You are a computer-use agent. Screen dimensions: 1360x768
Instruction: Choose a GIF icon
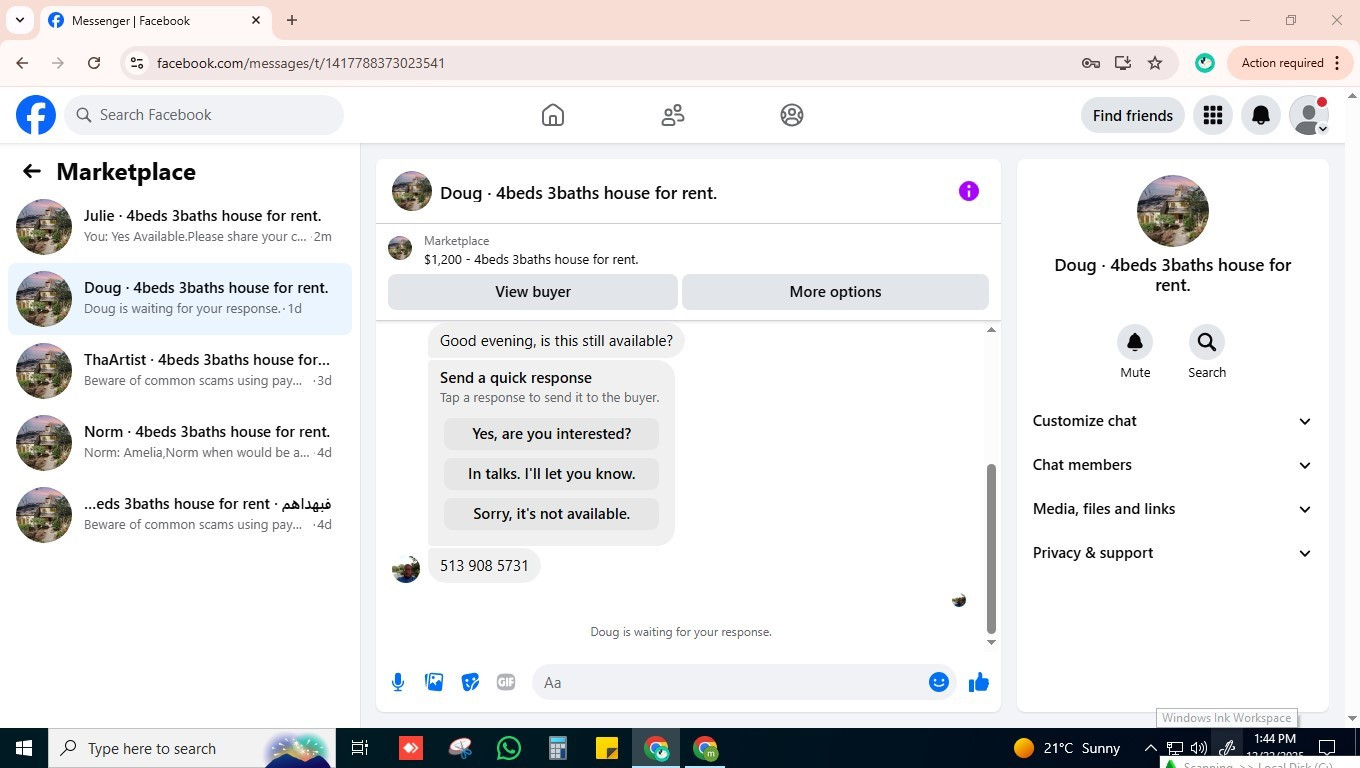(506, 682)
